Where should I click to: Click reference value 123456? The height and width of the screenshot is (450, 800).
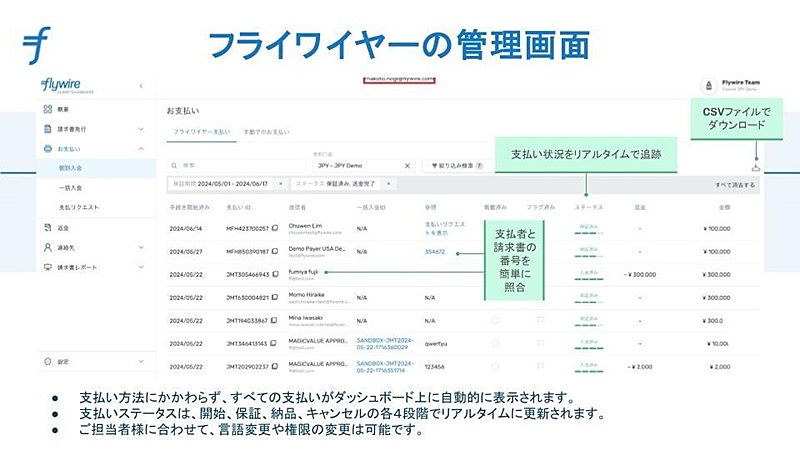(434, 366)
